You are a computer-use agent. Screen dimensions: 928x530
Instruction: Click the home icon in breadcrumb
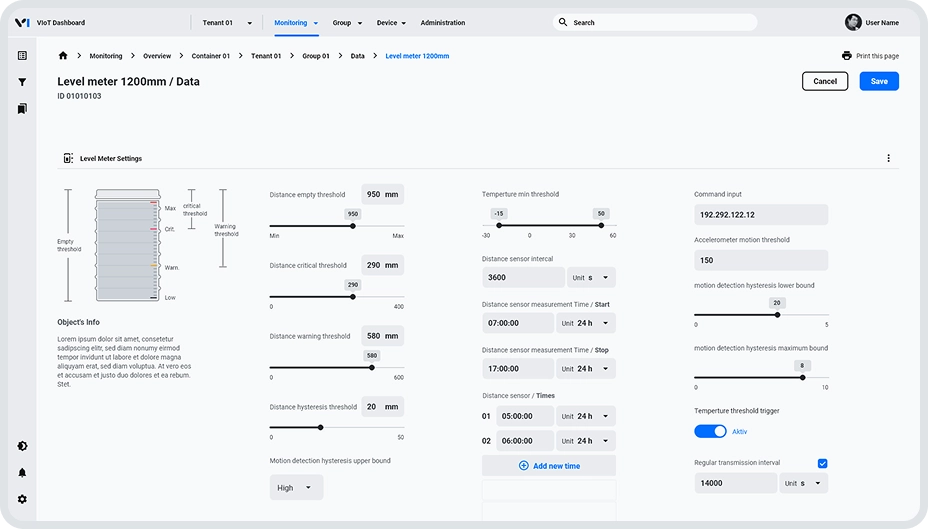[63, 56]
